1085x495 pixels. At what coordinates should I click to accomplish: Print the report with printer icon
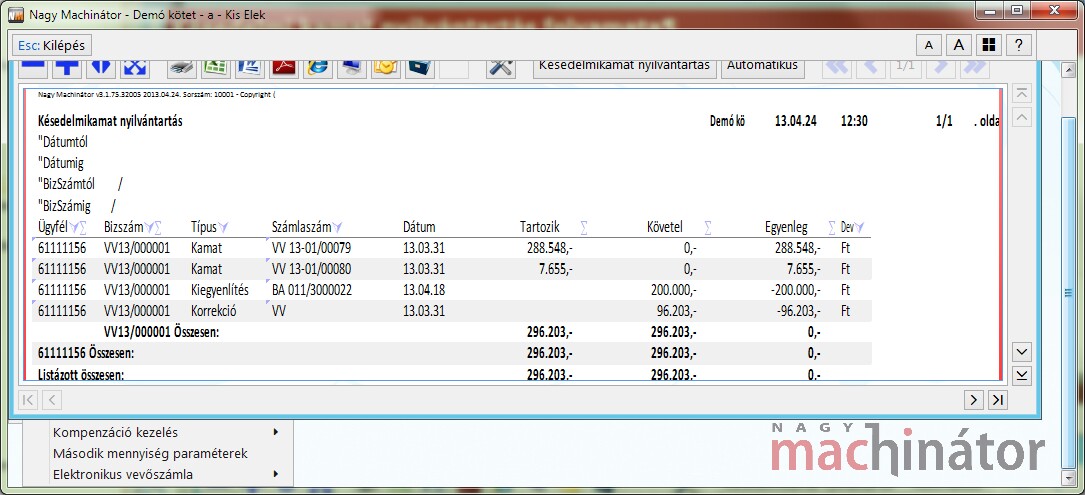[x=182, y=68]
